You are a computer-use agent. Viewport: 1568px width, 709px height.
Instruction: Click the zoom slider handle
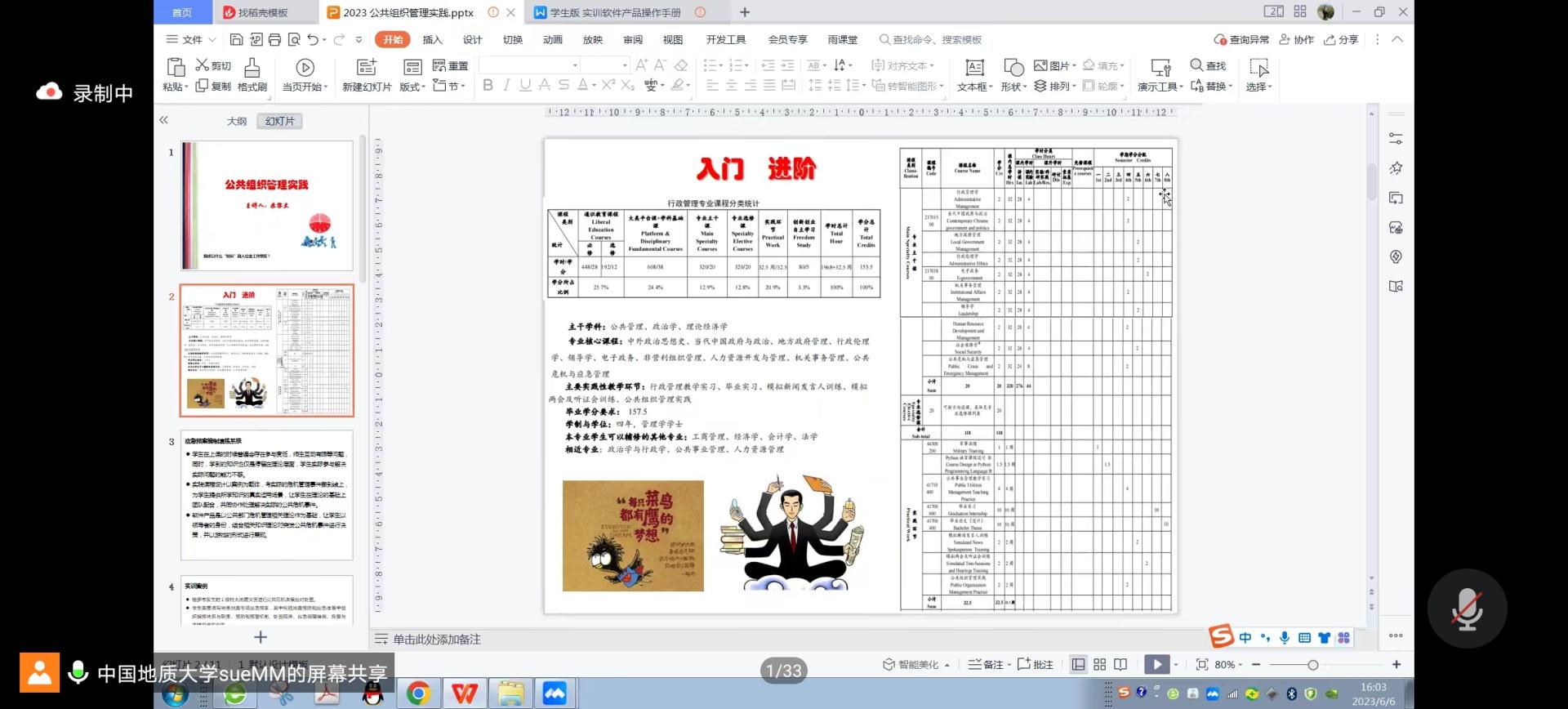point(1312,665)
